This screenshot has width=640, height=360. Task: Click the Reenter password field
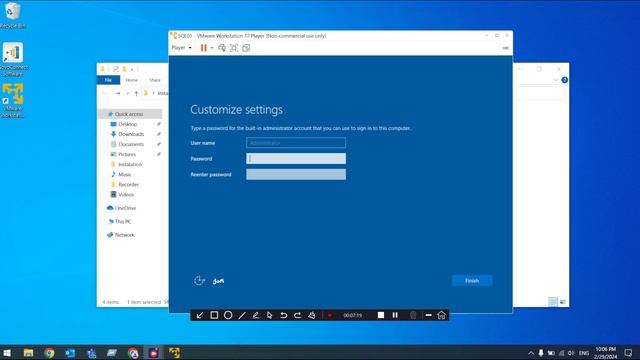tap(296, 174)
